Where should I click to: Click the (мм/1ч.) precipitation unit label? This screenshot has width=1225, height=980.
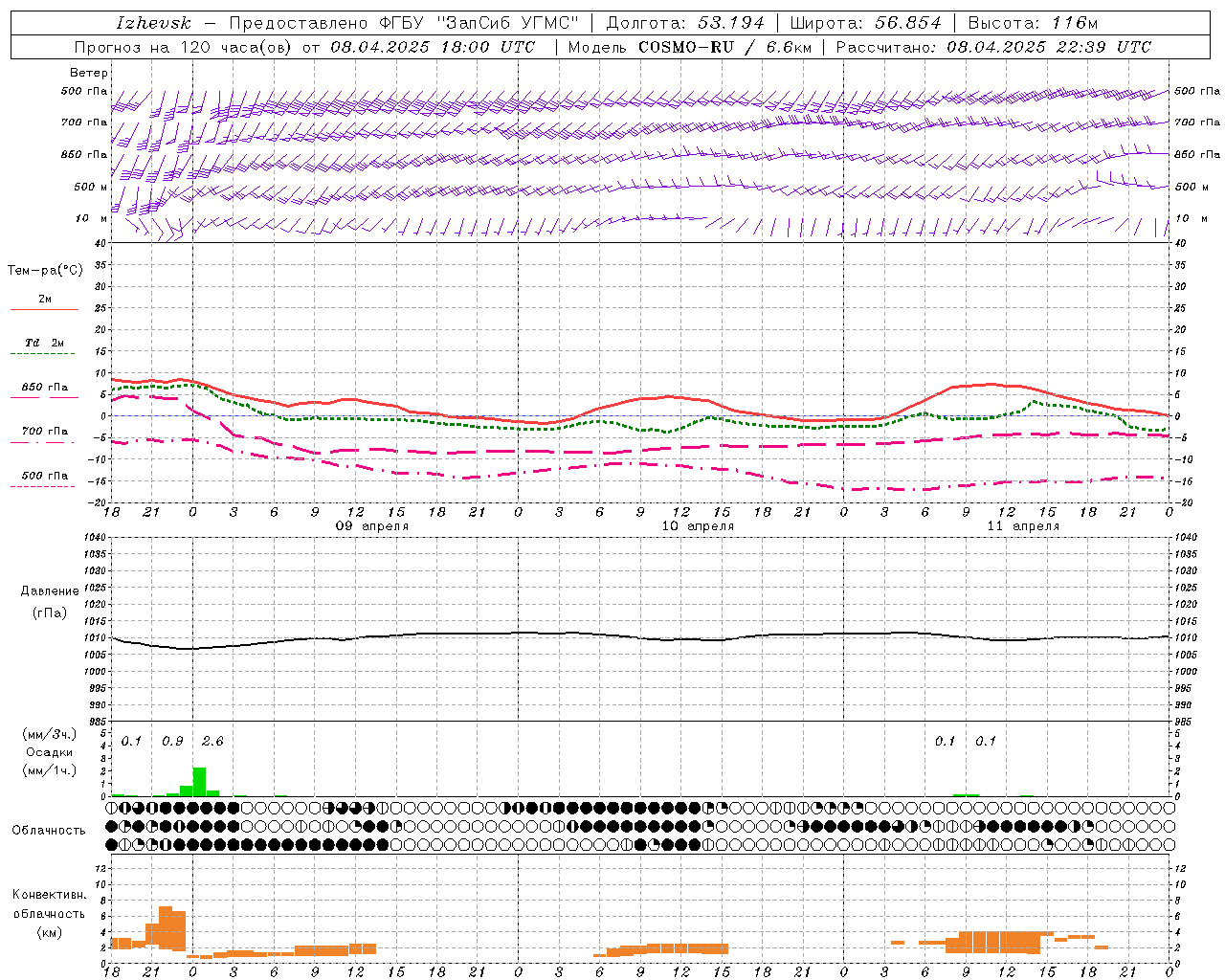coord(49,770)
